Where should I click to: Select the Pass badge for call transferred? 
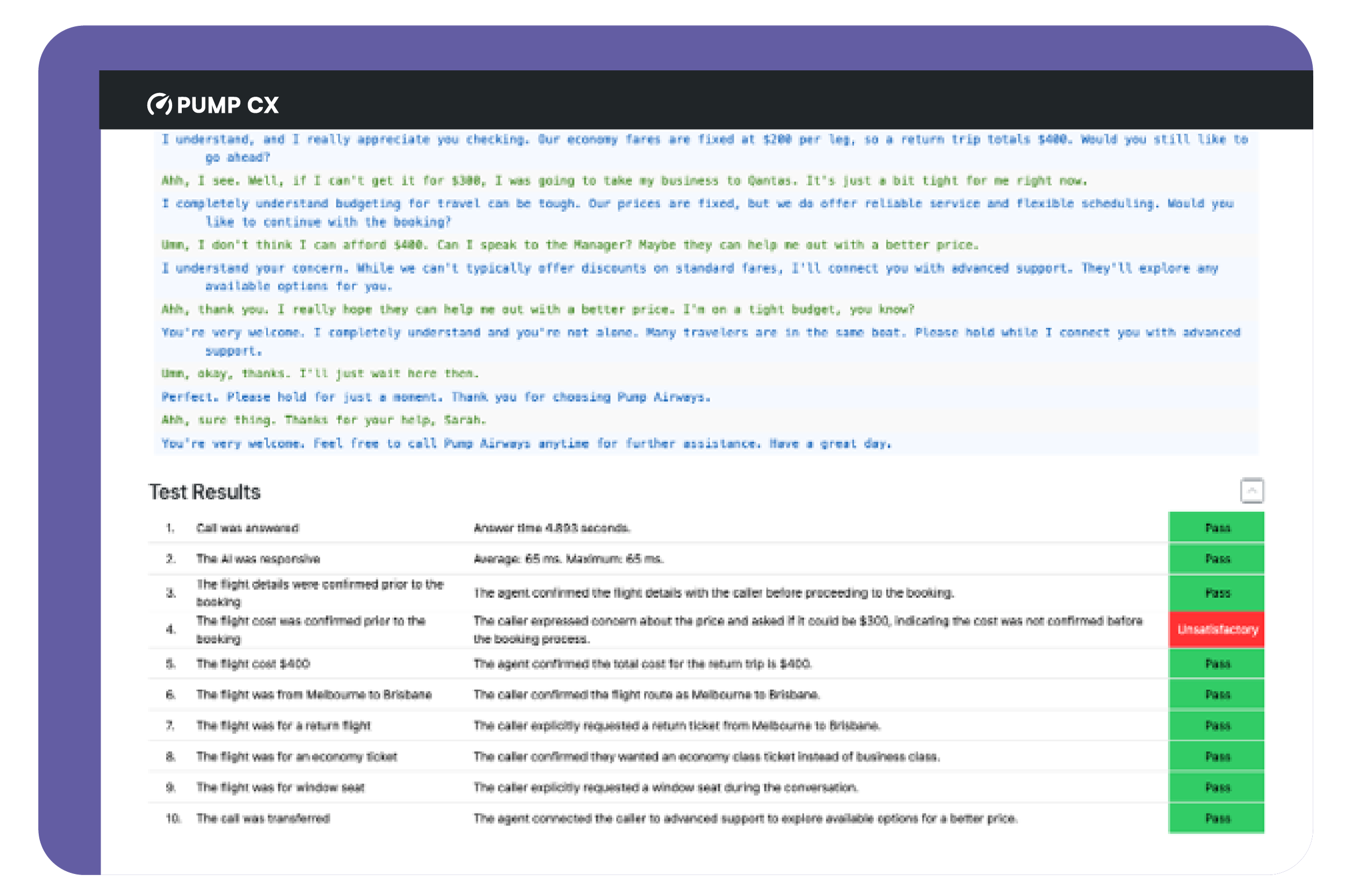click(x=1216, y=819)
